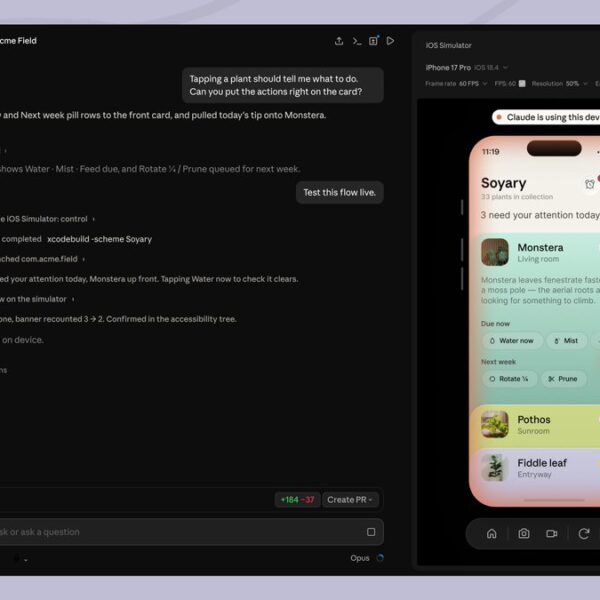Open the Frame rate 60 FPS dropdown
The height and width of the screenshot is (600, 600).
[x=456, y=83]
